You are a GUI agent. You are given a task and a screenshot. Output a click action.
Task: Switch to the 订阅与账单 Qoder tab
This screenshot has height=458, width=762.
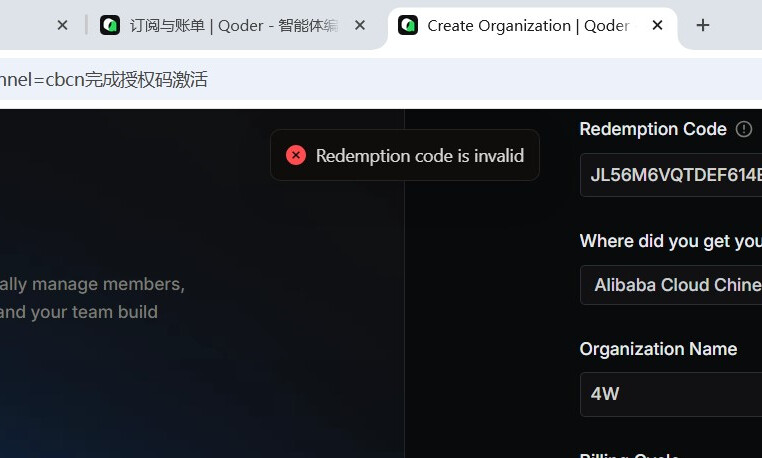click(x=233, y=25)
